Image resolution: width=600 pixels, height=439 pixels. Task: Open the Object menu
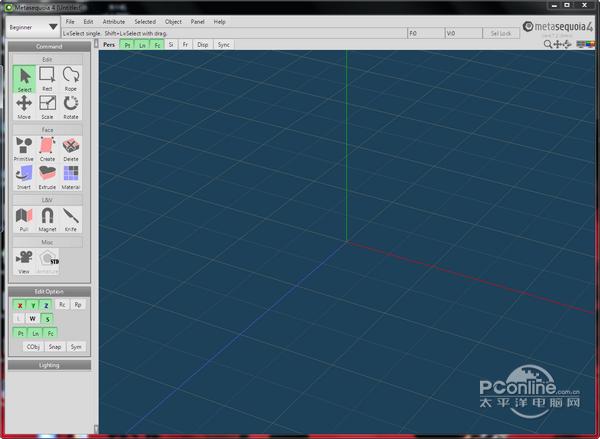173,22
